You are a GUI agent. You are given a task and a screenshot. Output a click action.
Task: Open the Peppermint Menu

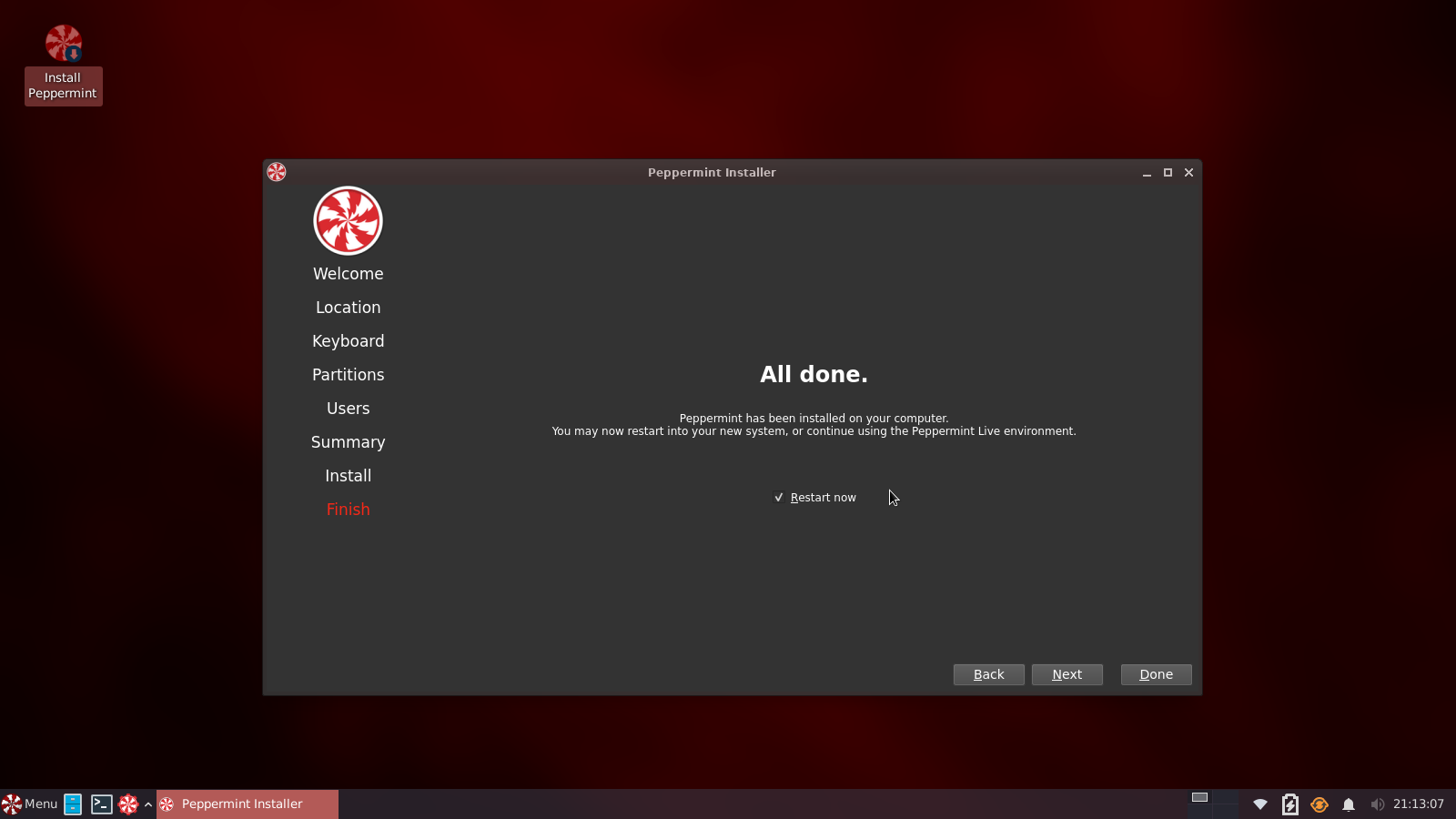32,804
